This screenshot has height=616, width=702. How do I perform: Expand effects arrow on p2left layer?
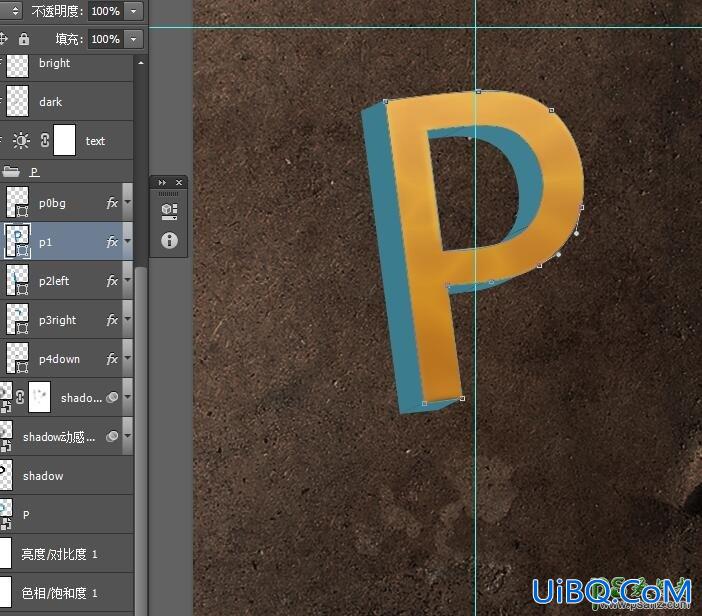coord(128,280)
